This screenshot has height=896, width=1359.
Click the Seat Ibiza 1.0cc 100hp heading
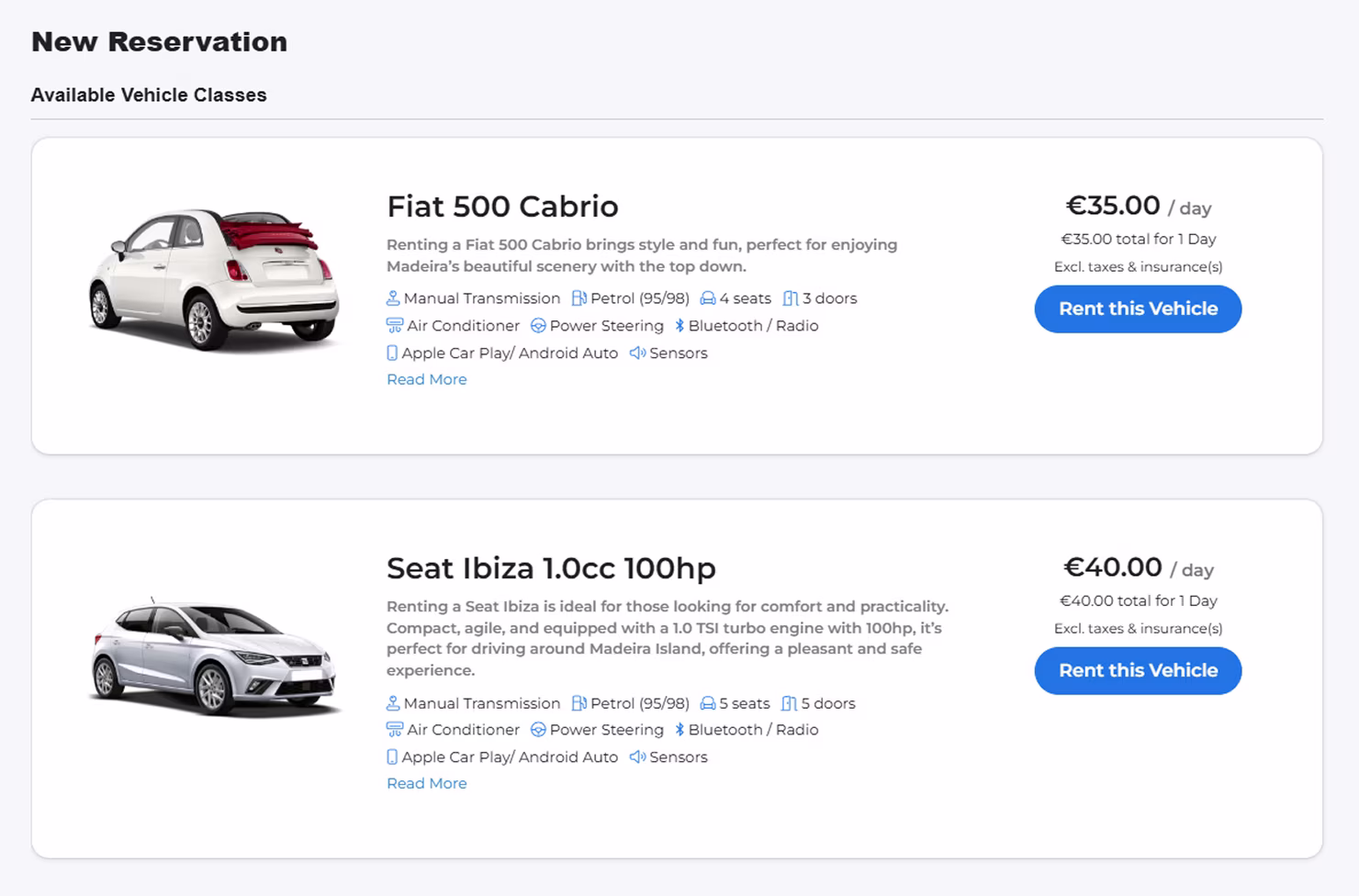click(551, 569)
